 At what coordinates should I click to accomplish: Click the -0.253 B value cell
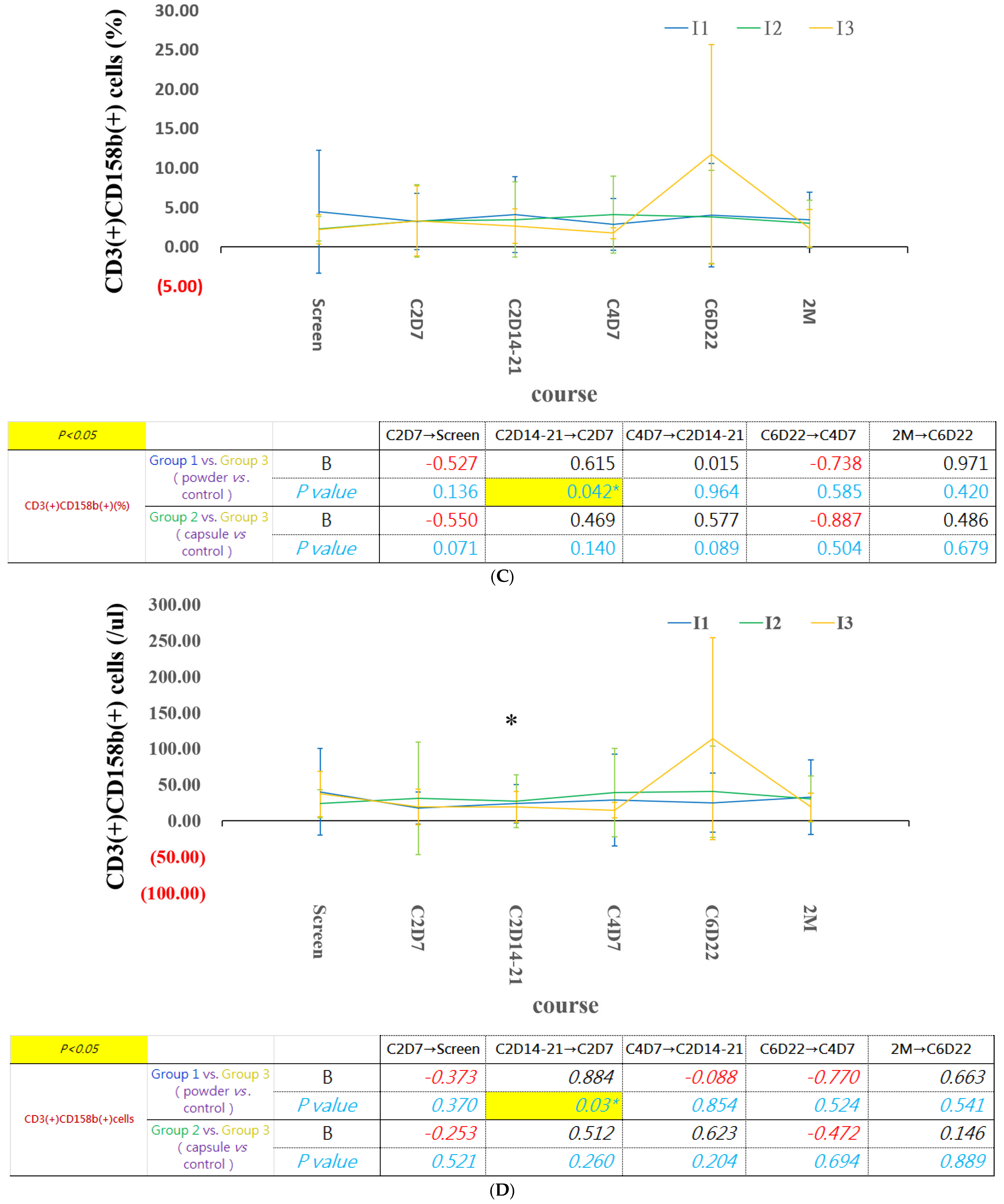[433, 1133]
